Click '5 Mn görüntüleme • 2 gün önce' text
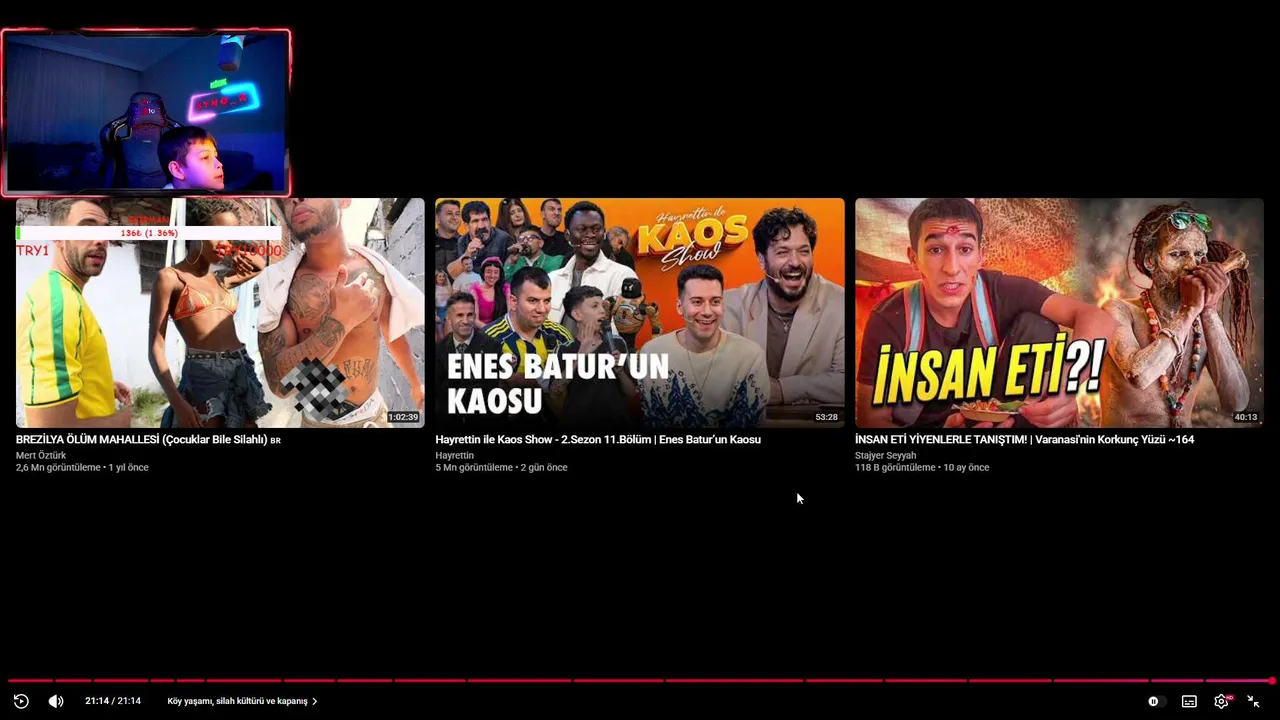 (501, 467)
